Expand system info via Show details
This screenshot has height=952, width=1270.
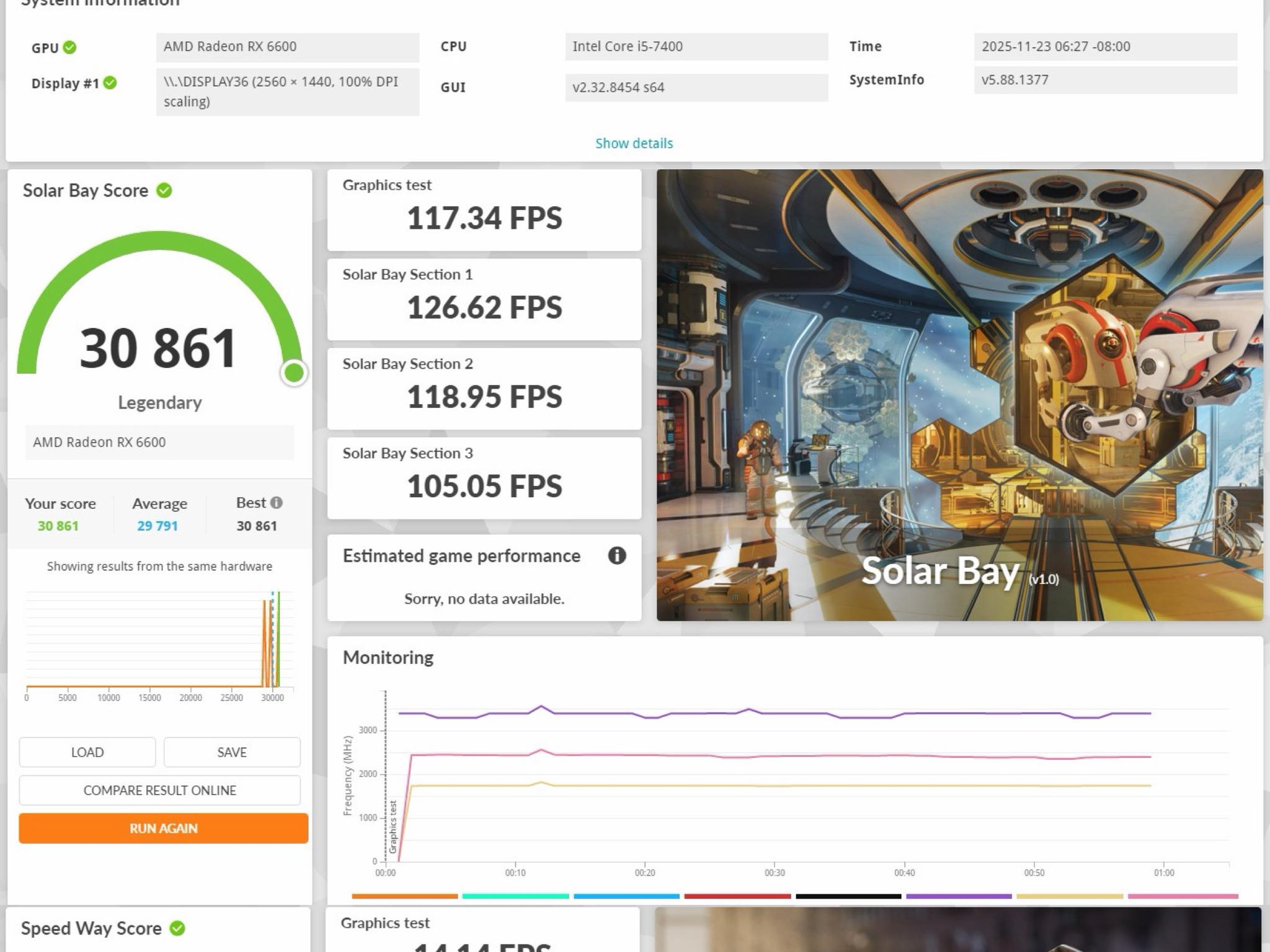(634, 143)
